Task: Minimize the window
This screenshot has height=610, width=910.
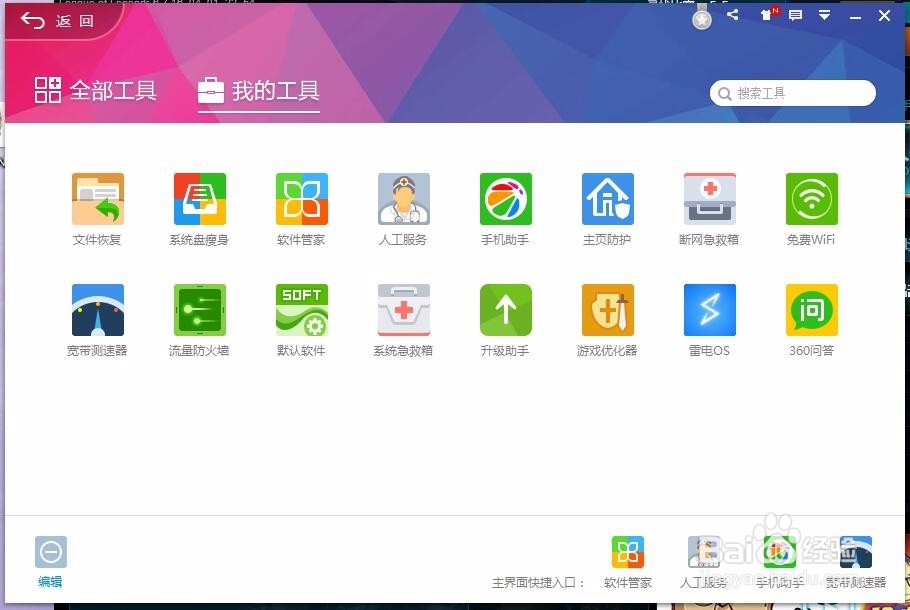Action: pyautogui.click(x=855, y=18)
